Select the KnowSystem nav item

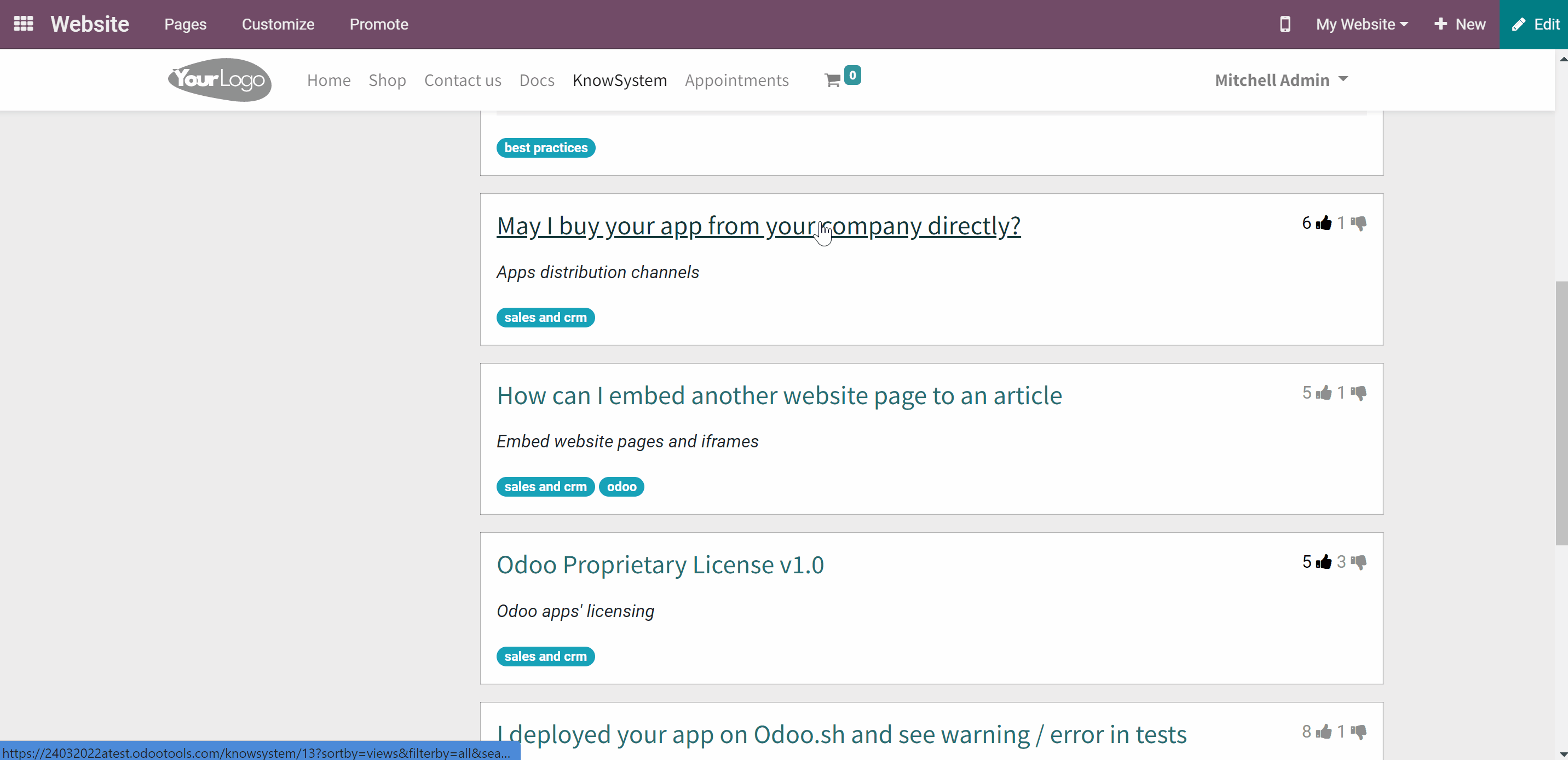point(620,80)
